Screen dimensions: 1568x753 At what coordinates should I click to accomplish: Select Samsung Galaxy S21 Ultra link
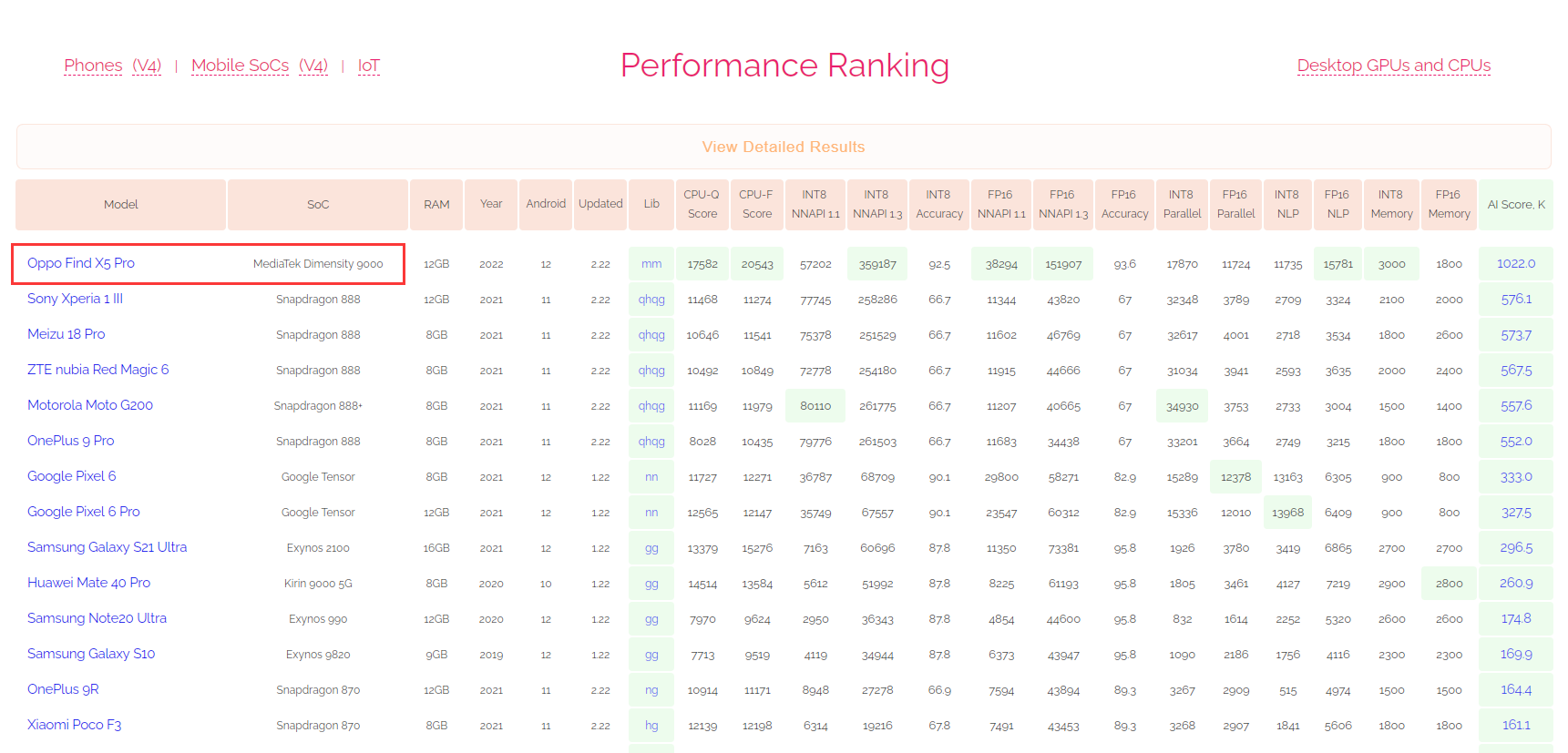pyautogui.click(x=107, y=547)
